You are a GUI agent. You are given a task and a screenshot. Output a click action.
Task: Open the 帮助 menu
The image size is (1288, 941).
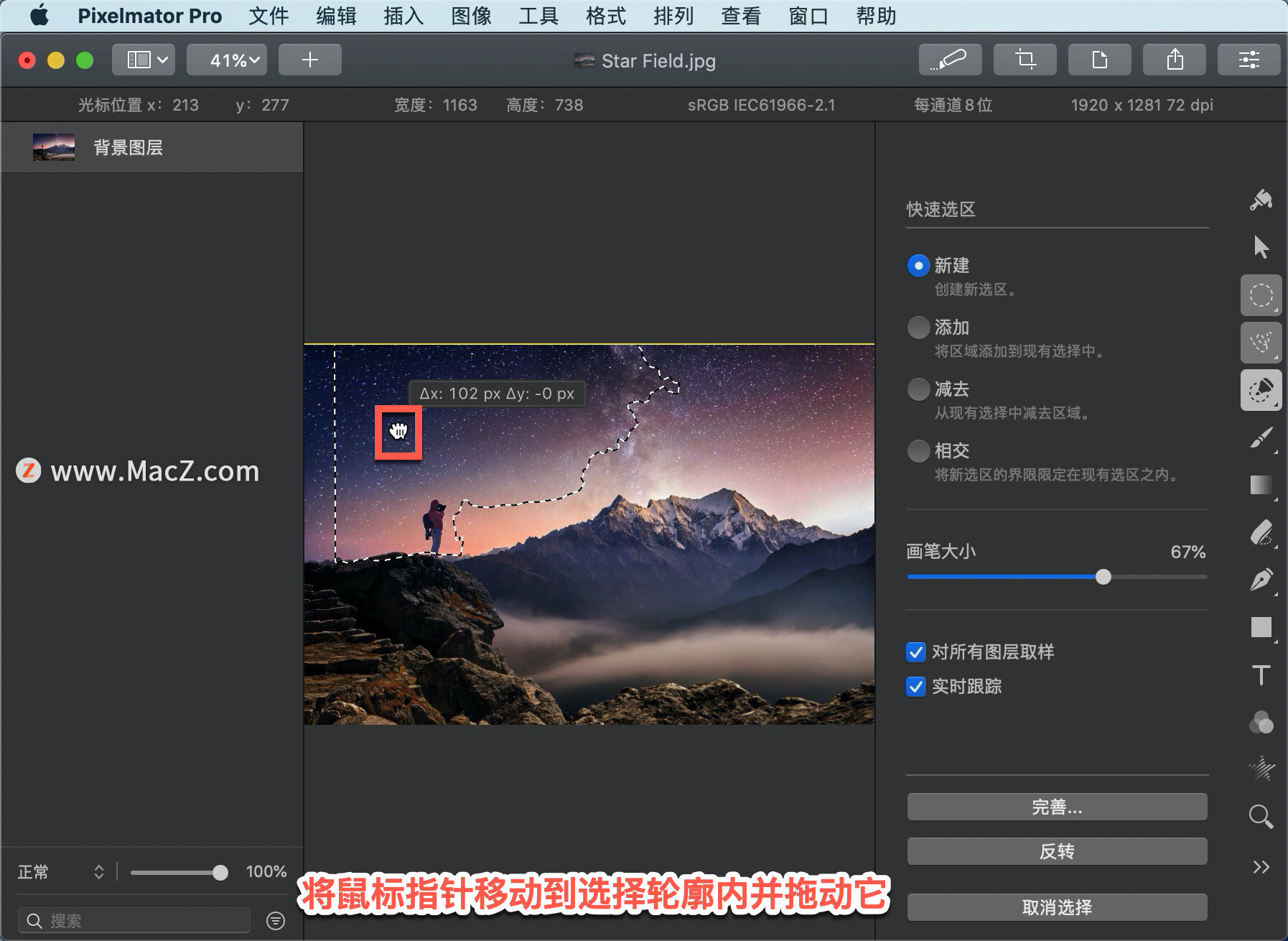point(876,16)
